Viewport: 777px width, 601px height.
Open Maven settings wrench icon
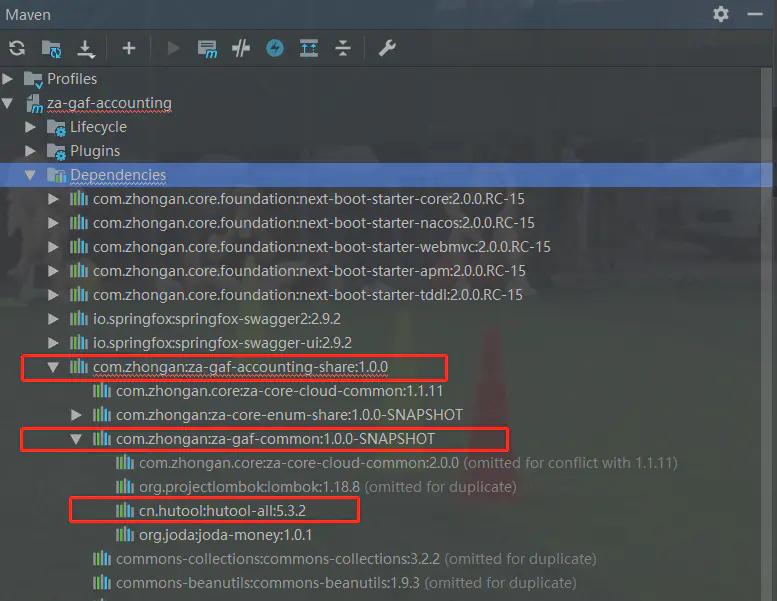(387, 48)
